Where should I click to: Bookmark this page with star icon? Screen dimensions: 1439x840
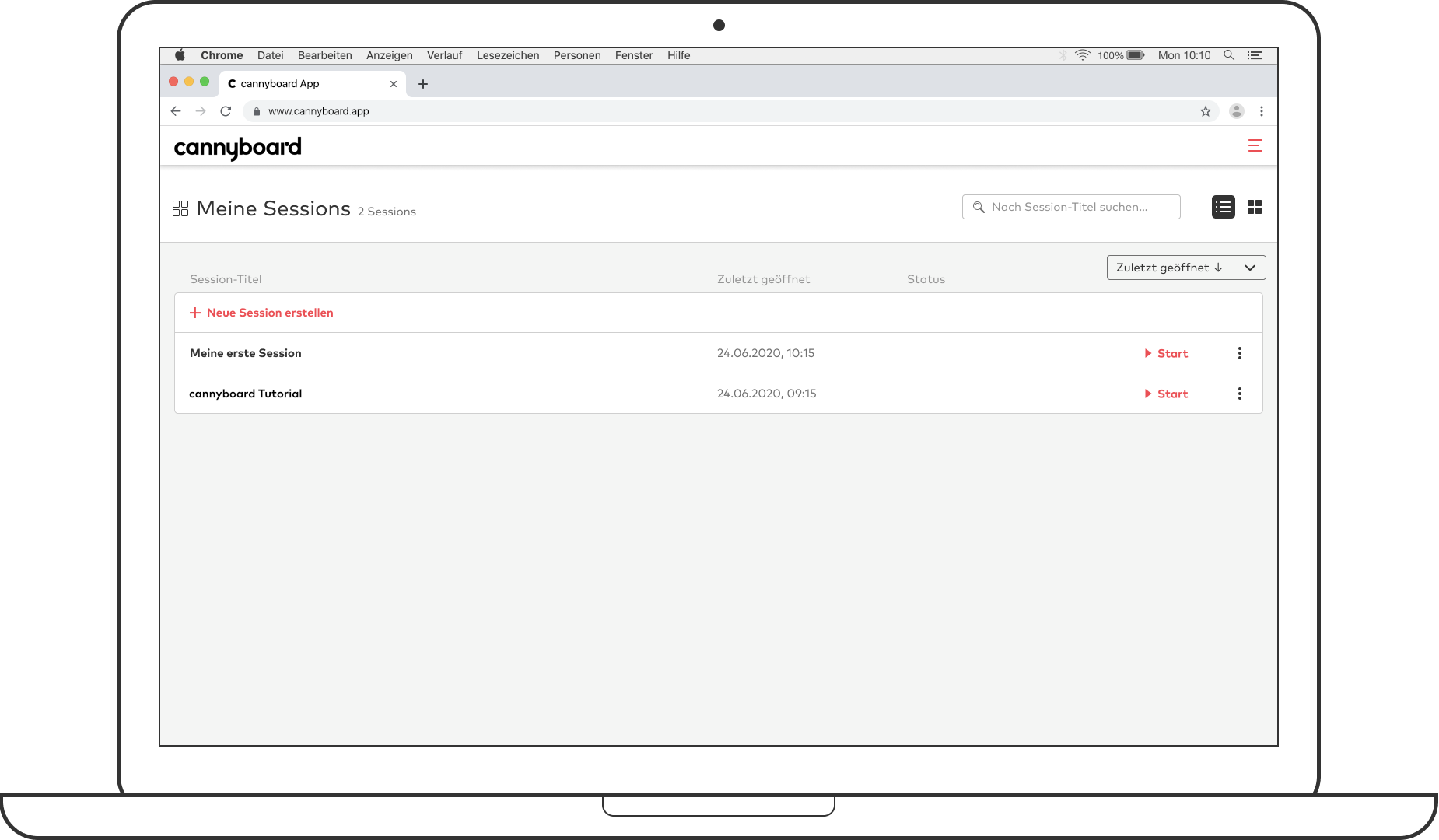click(x=1206, y=111)
